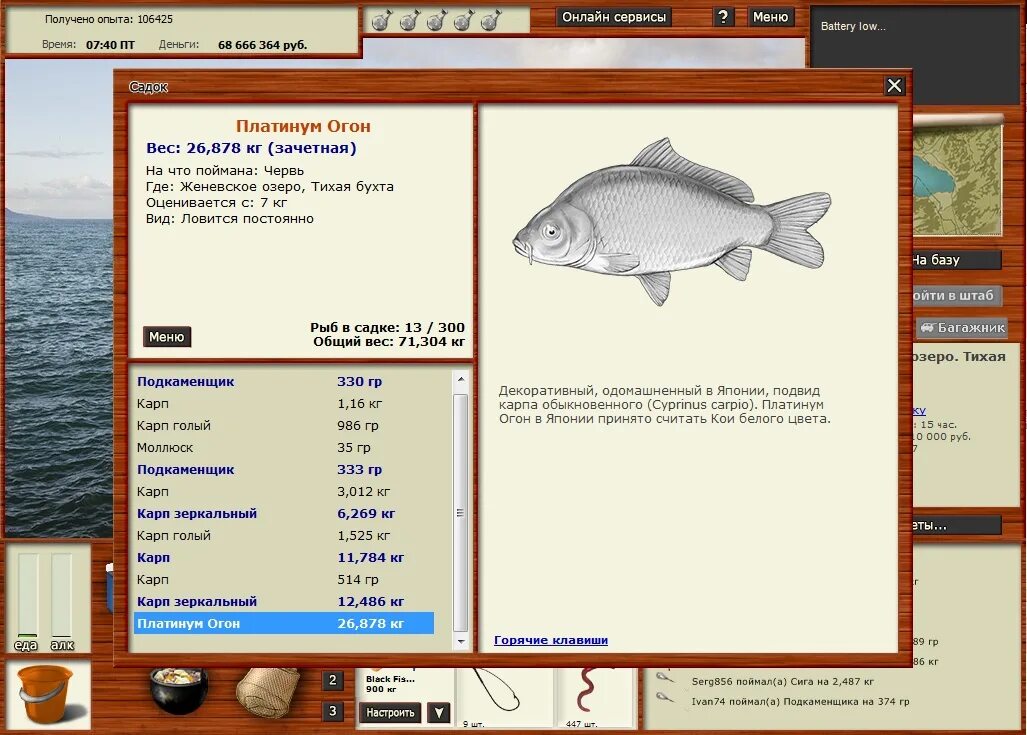Click the еда food level bar
This screenshot has height=735, width=1027.
(x=28, y=595)
